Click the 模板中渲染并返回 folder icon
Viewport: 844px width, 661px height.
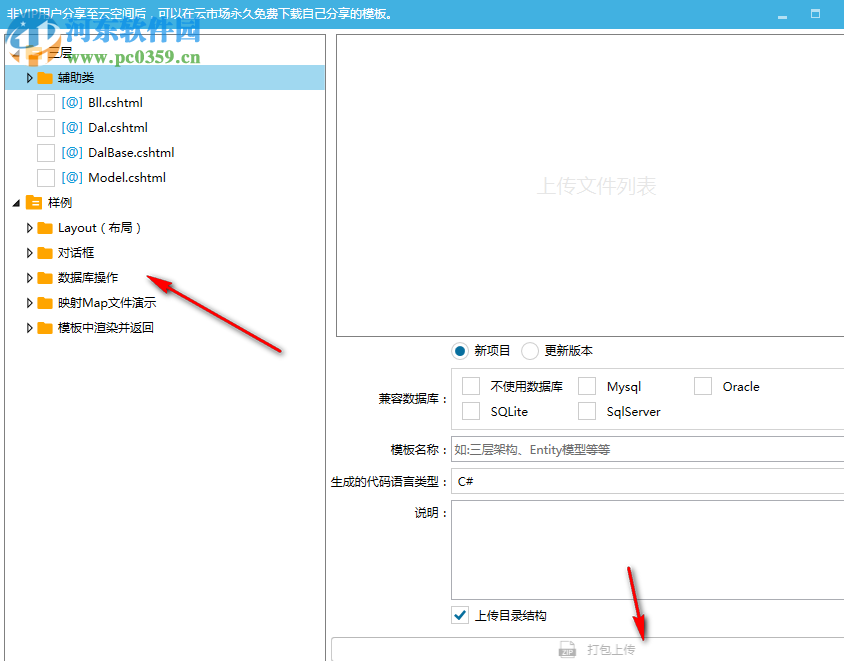coord(45,328)
